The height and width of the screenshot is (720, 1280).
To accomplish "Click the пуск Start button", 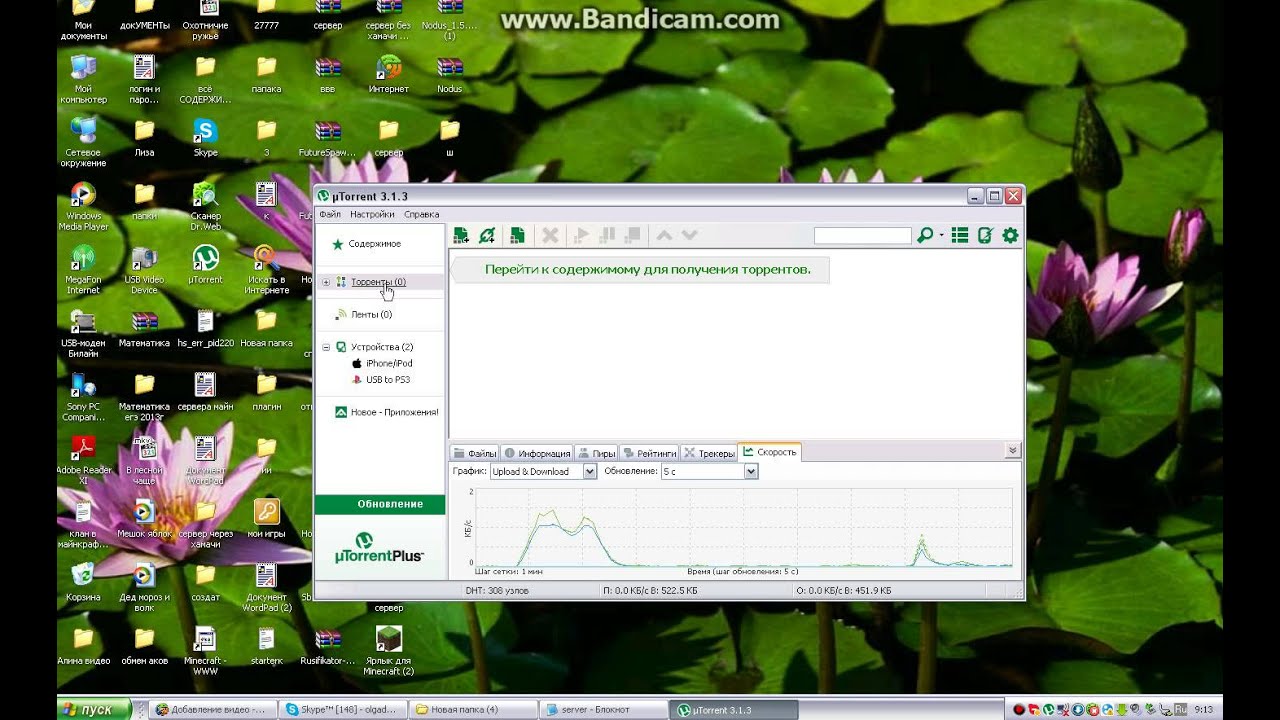I will [93, 709].
